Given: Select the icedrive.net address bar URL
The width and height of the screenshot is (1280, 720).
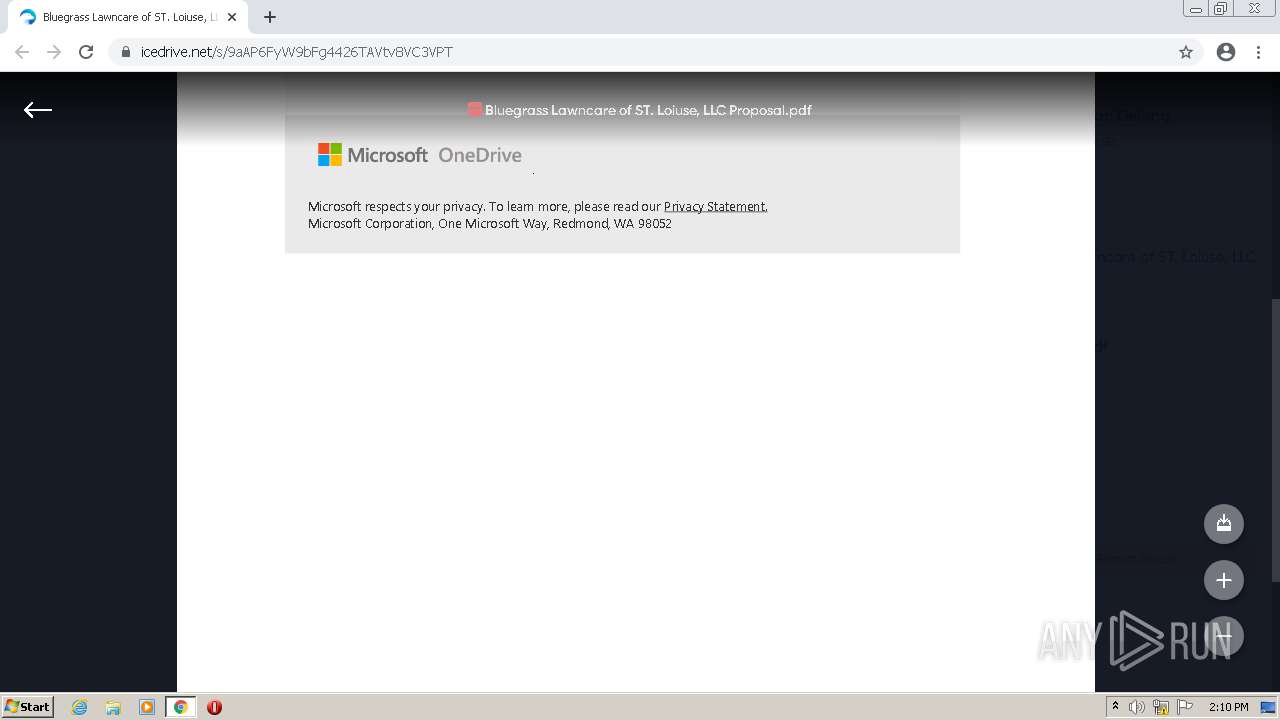Looking at the screenshot, I should tap(297, 52).
